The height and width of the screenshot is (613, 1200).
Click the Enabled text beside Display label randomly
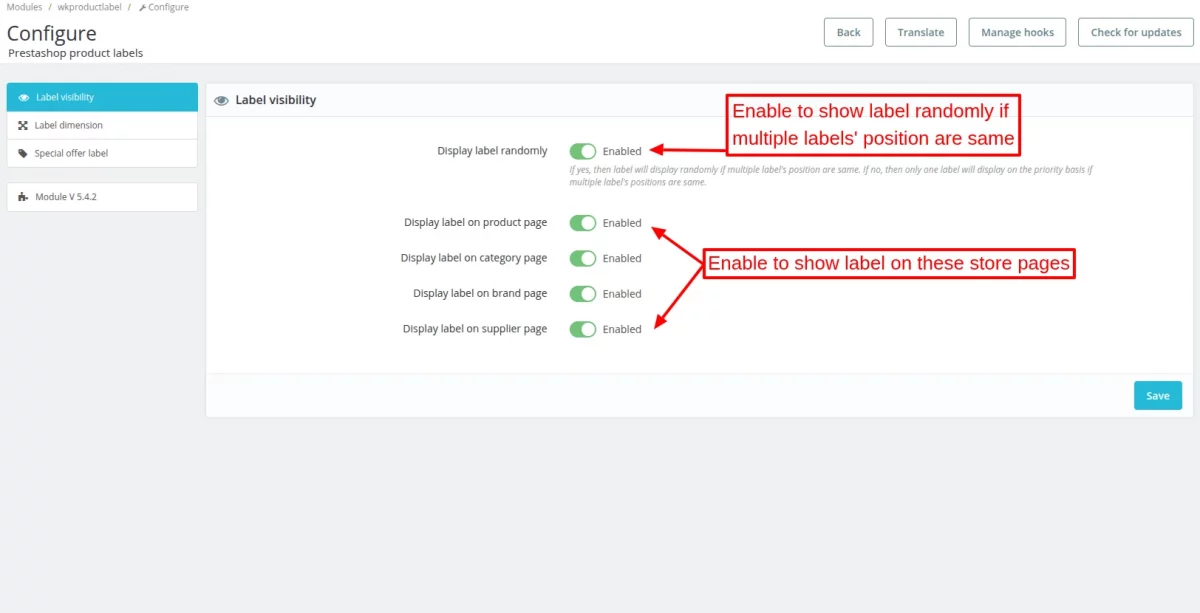point(622,151)
